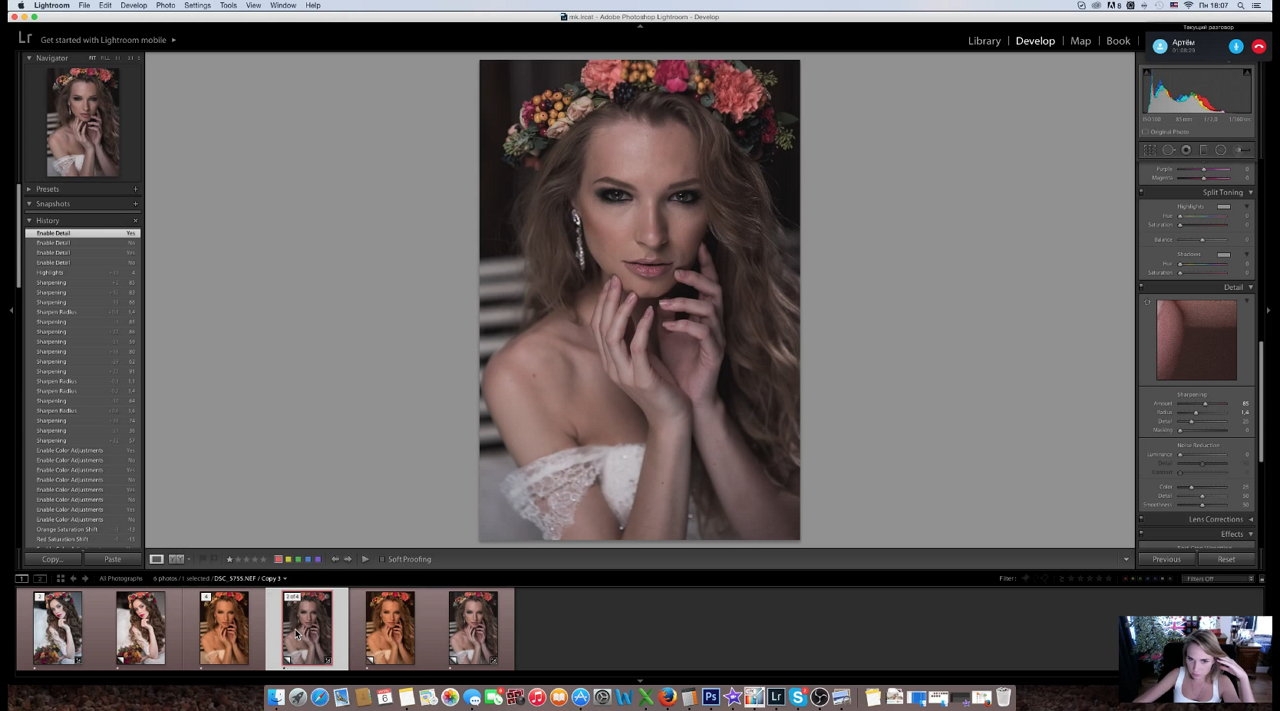
Task: Select the Crop Overlay tool
Action: click(x=1149, y=150)
